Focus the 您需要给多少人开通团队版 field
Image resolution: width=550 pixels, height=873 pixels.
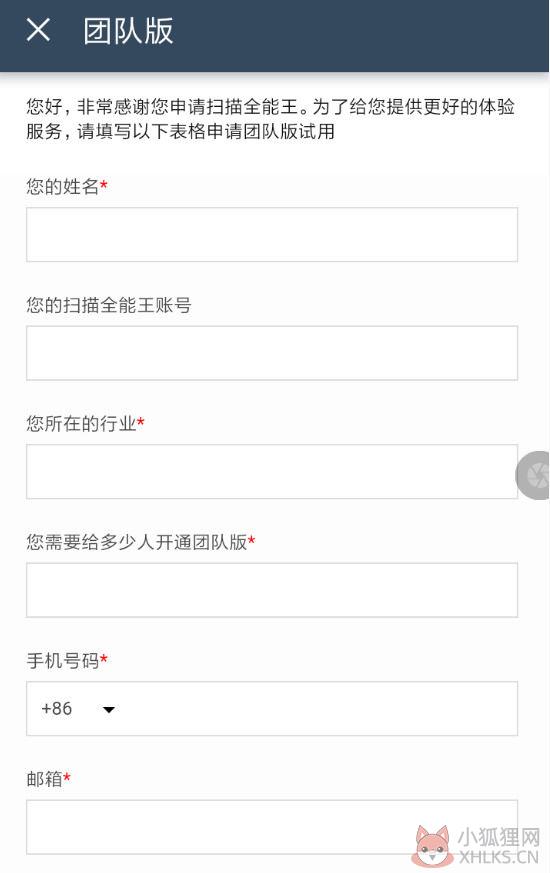(x=272, y=590)
